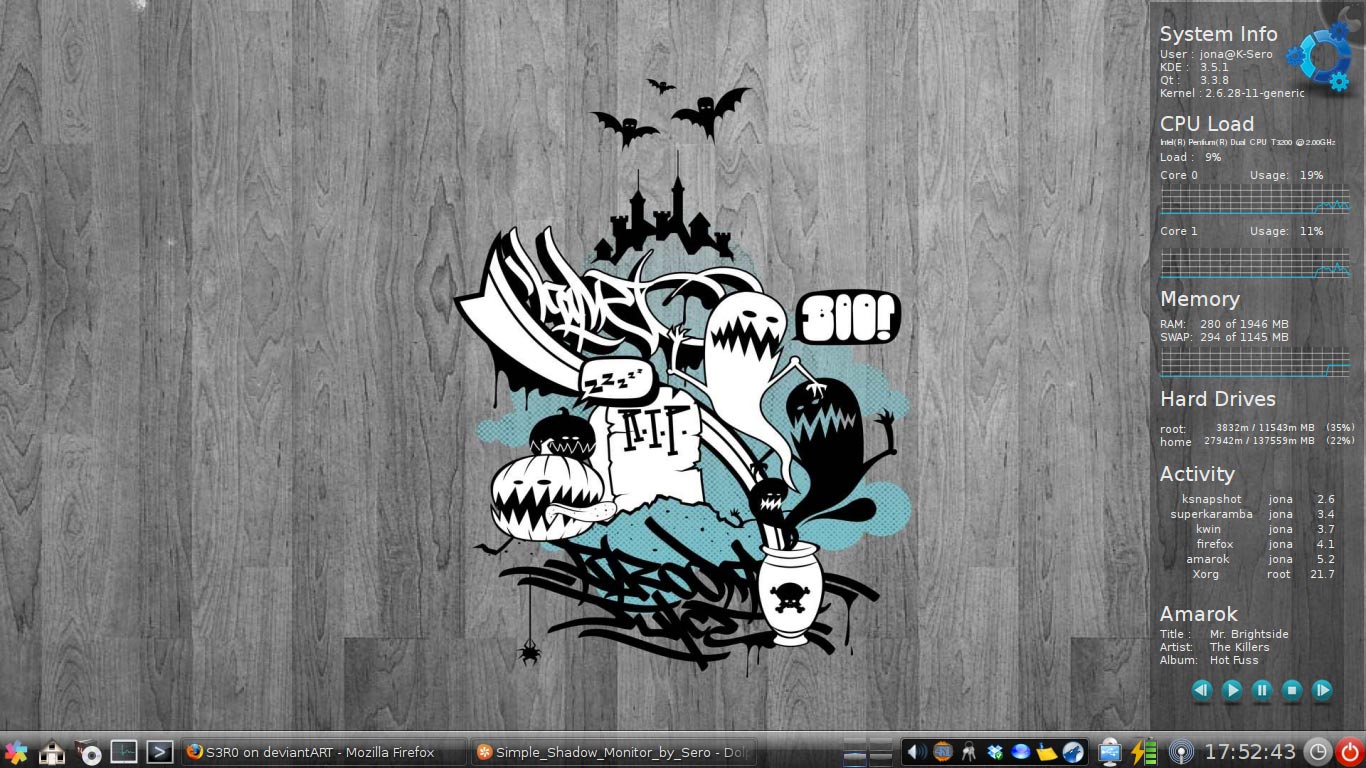Click the Core 0 usage graph

1255,199
